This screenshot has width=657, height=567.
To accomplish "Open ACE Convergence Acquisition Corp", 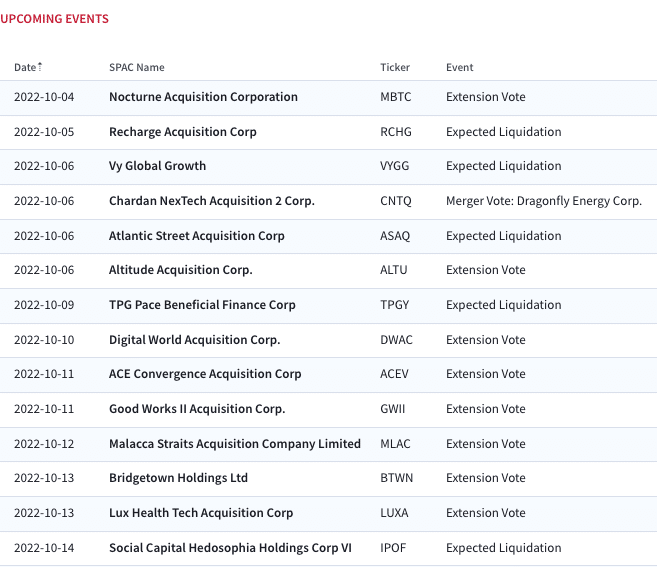I will click(x=205, y=374).
